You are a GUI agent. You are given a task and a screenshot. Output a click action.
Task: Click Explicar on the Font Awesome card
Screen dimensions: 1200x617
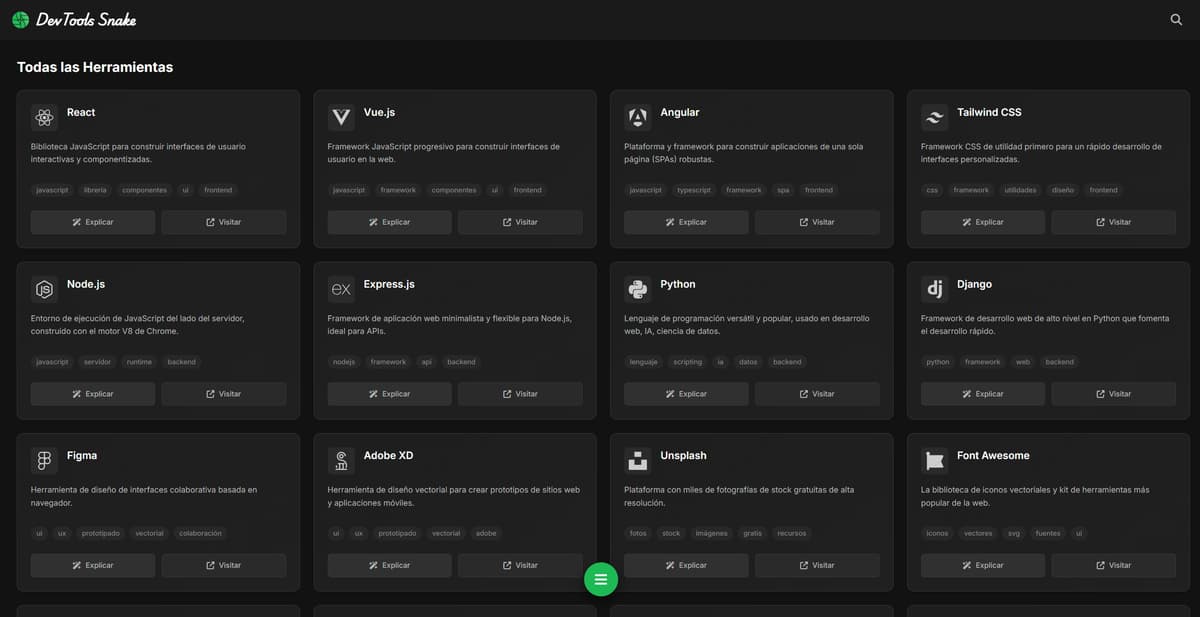983,565
